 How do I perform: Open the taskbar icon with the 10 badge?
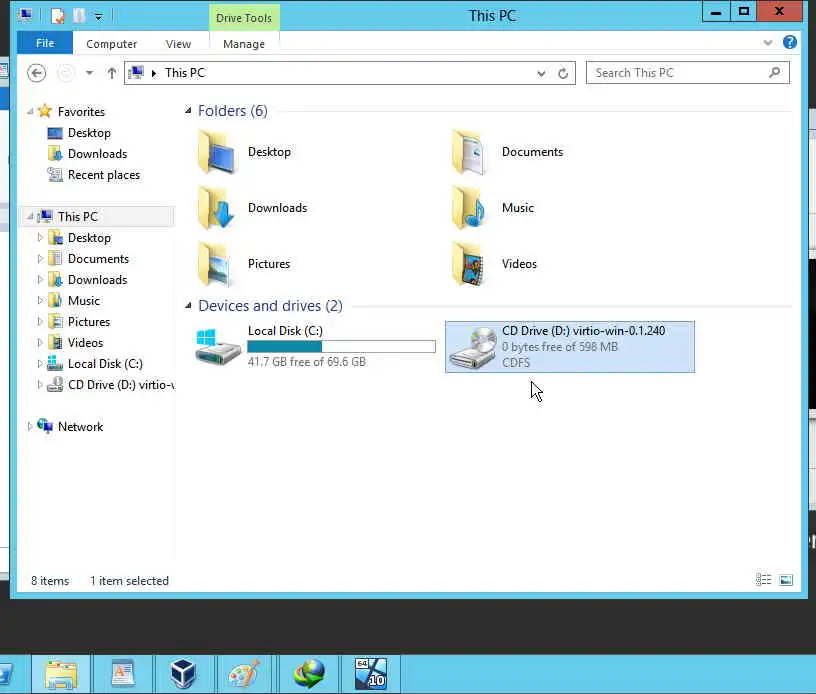tap(371, 674)
